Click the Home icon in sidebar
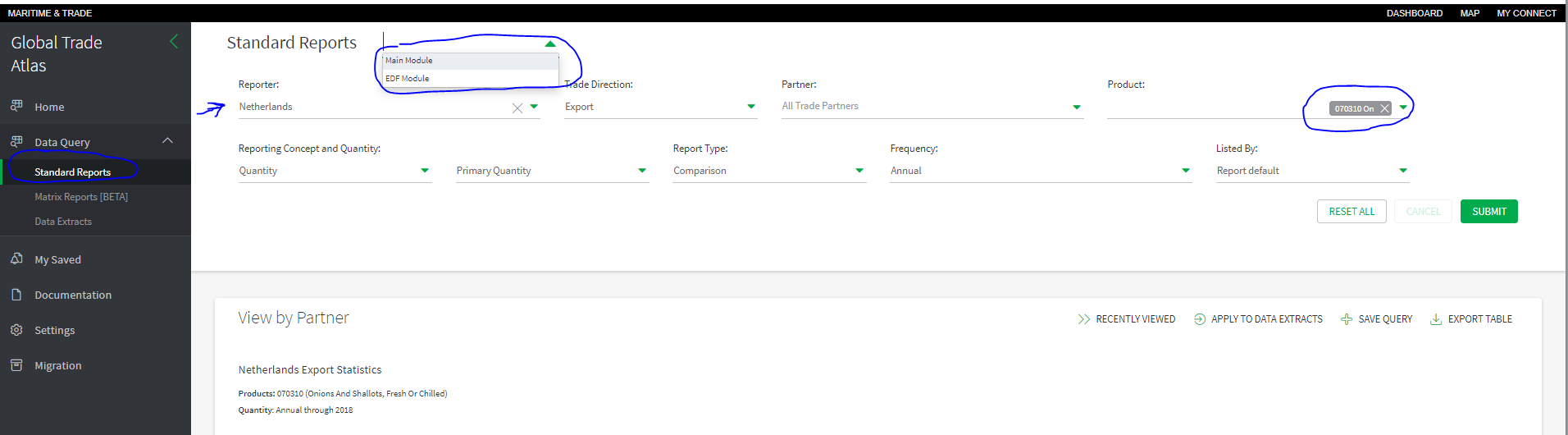This screenshot has width=1568, height=435. tap(16, 106)
